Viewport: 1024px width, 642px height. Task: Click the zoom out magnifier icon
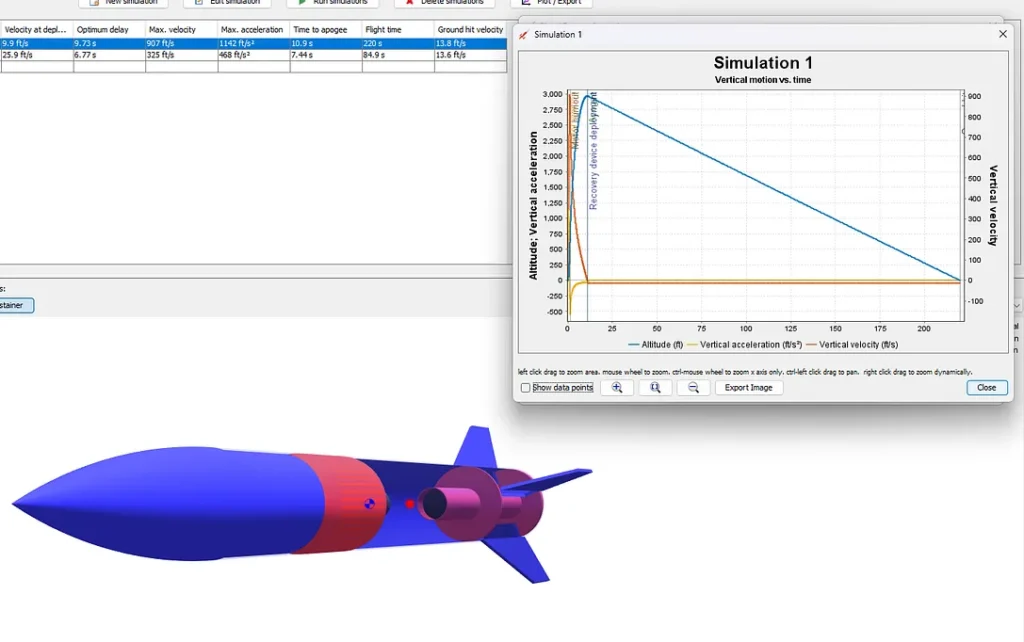(693, 387)
